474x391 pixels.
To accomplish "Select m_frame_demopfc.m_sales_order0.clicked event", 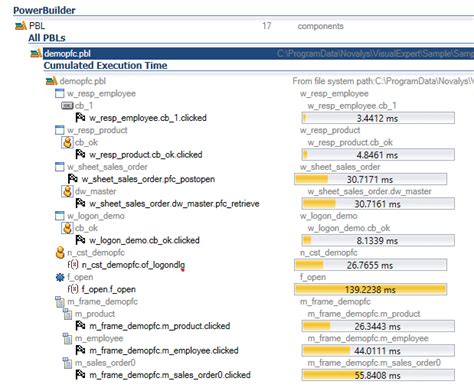I will coord(170,375).
